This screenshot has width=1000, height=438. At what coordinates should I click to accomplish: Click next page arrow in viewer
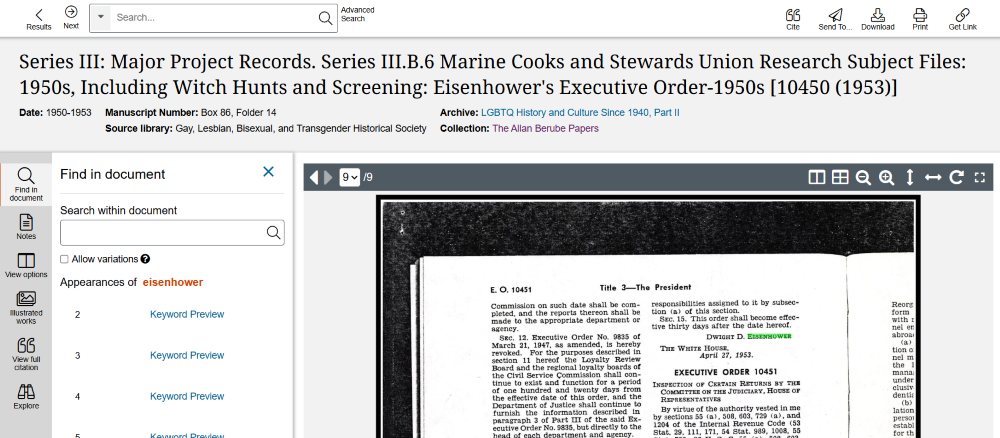[328, 177]
